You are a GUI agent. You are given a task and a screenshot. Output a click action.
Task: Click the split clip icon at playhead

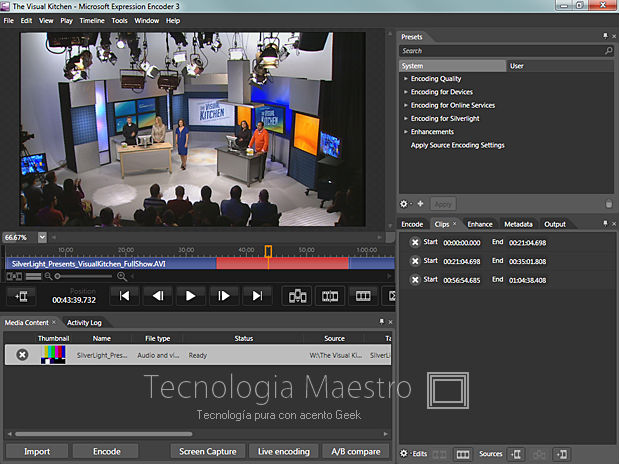click(330, 296)
